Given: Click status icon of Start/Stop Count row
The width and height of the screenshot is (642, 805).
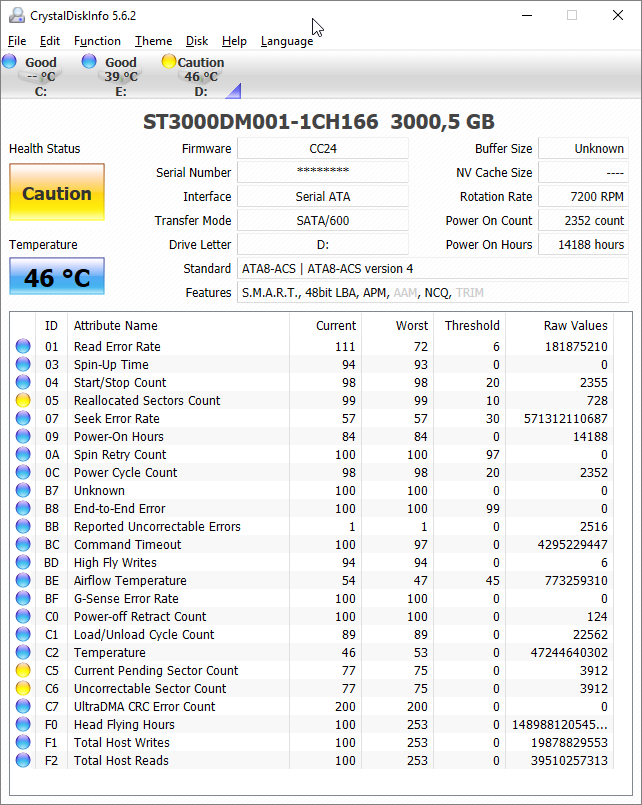Looking at the screenshot, I should [23, 382].
